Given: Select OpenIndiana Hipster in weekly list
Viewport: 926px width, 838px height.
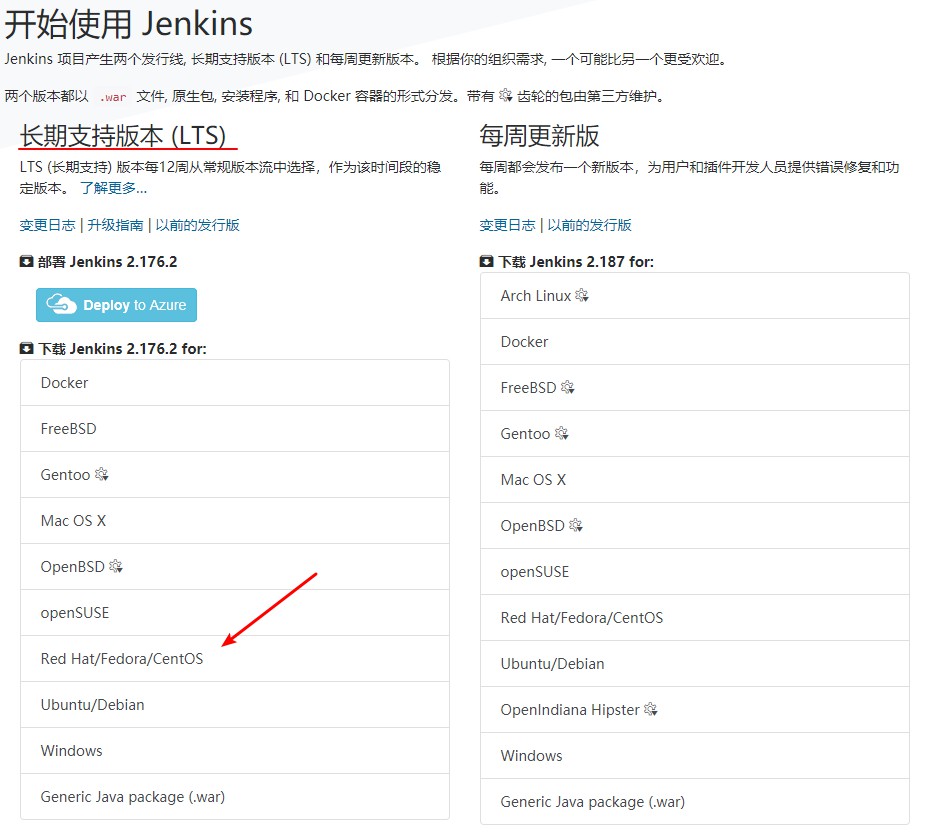Looking at the screenshot, I should pyautogui.click(x=695, y=710).
